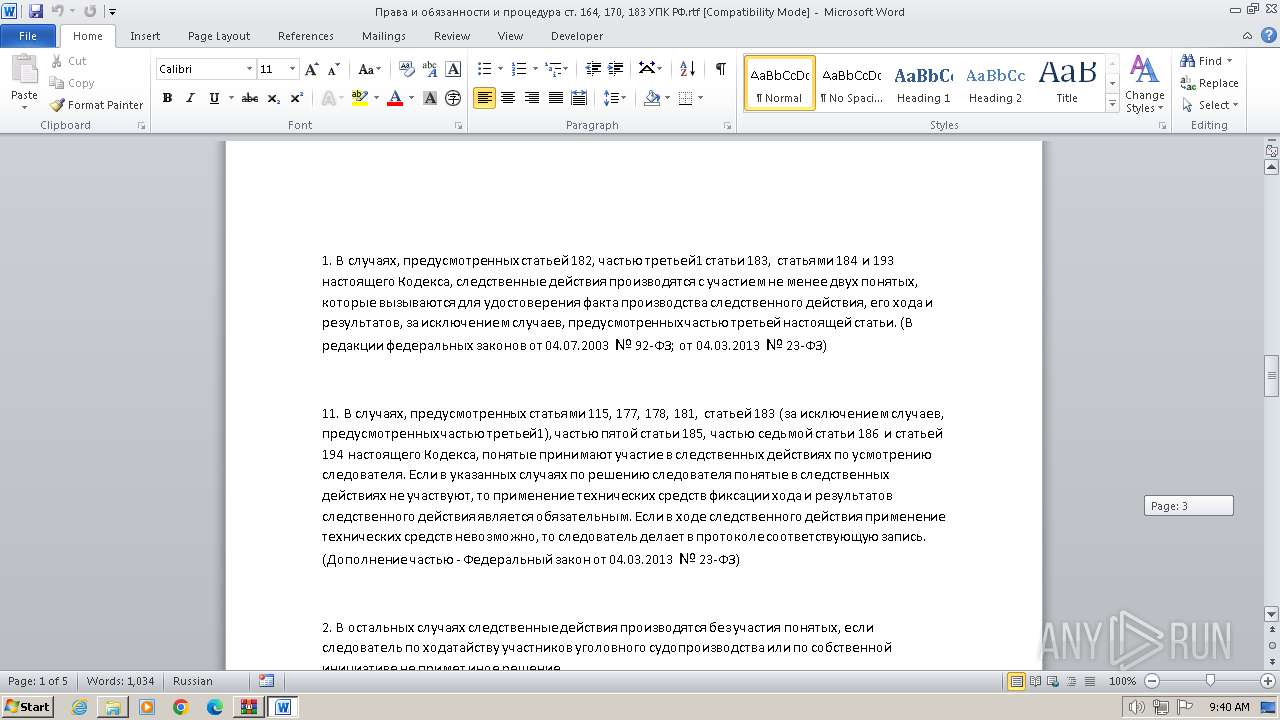Viewport: 1280px width, 720px height.
Task: Align text to the right
Action: click(x=531, y=98)
